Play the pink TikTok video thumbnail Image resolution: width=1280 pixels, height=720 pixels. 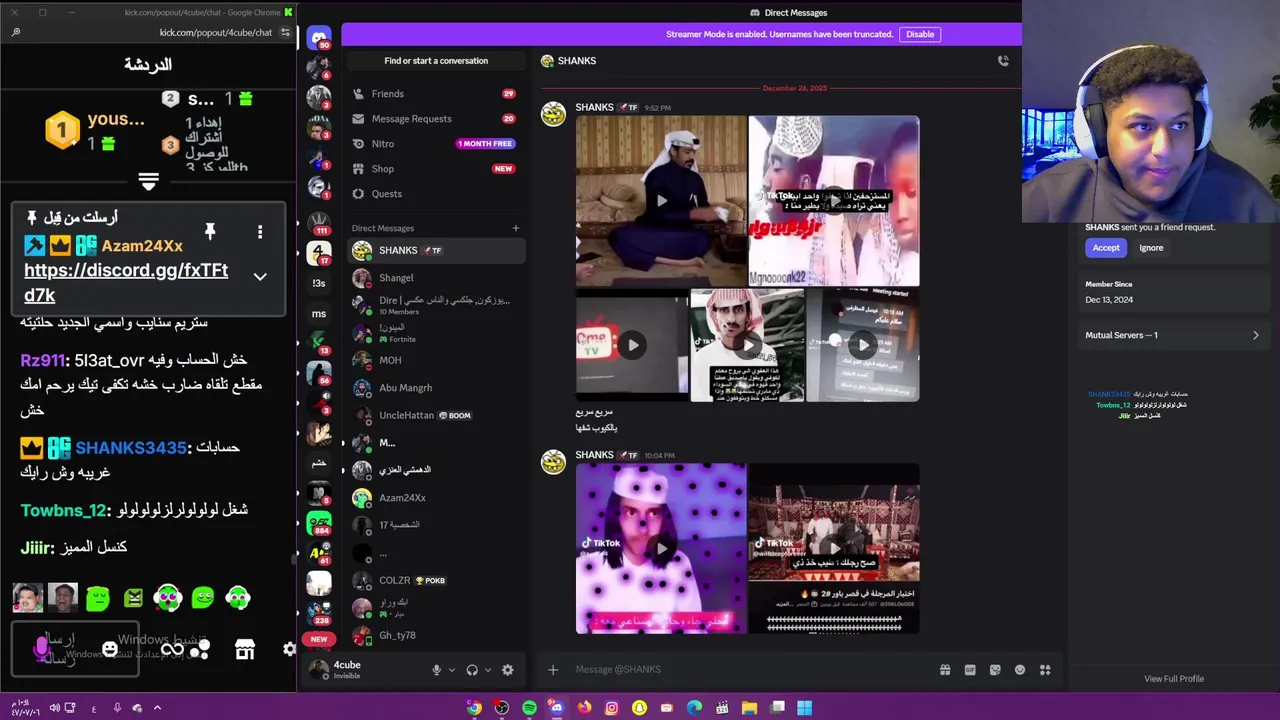point(661,548)
